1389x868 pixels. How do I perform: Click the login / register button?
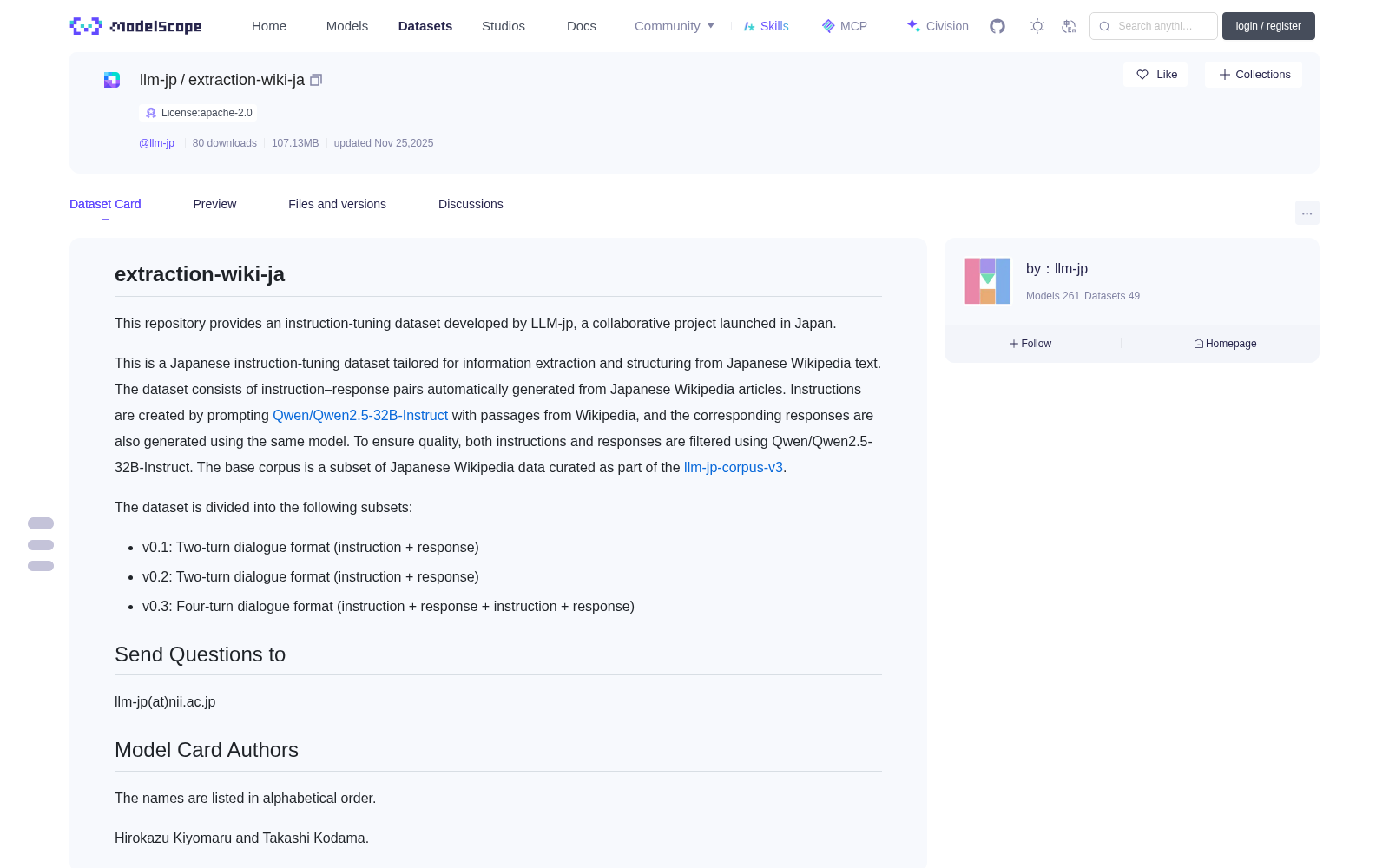point(1268,26)
